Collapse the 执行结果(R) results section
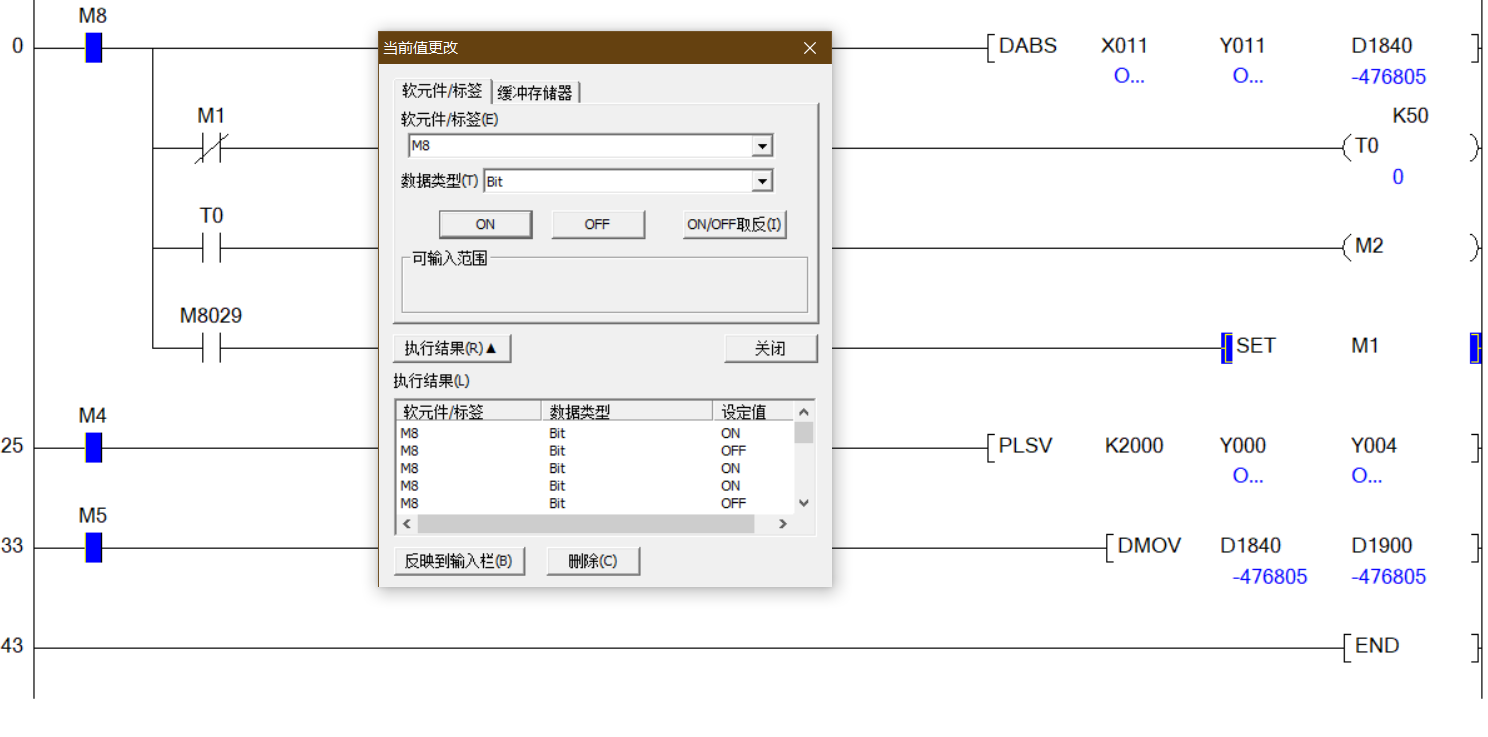The image size is (1488, 737). (x=452, y=348)
